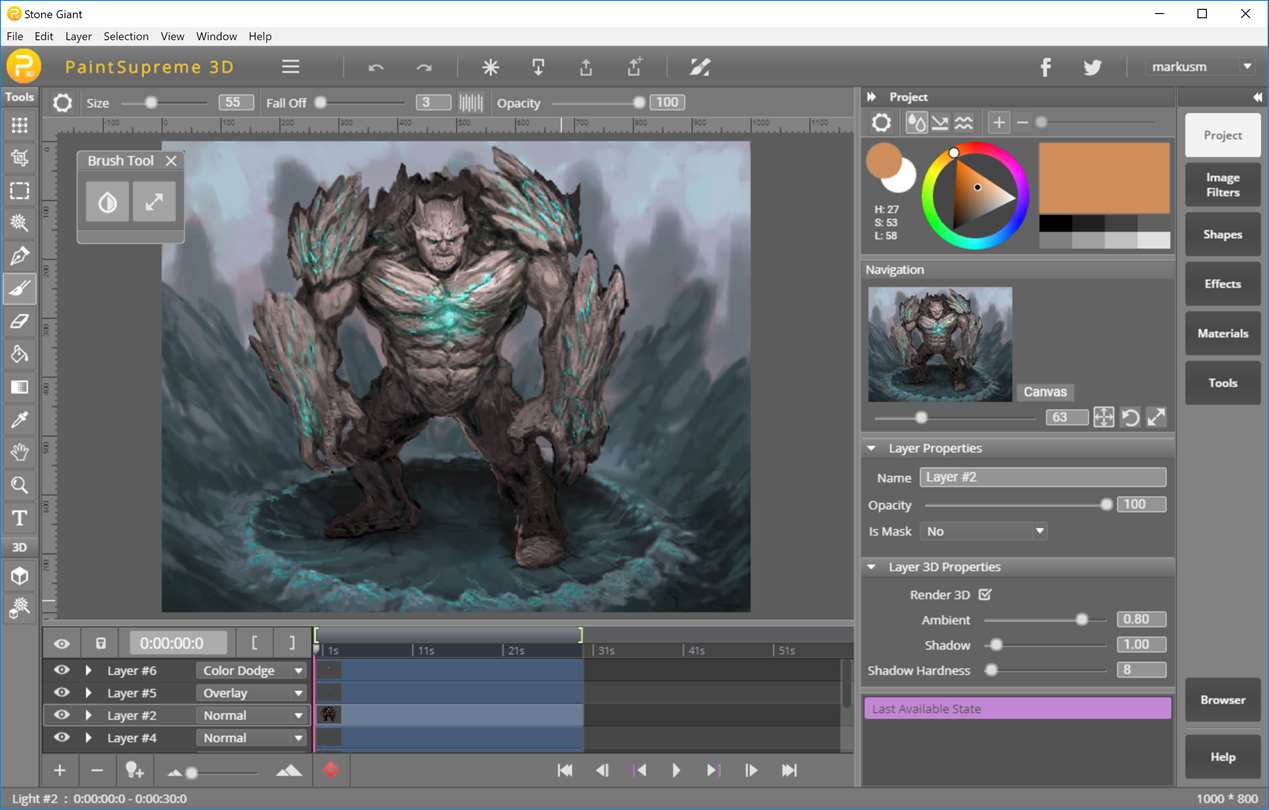The image size is (1269, 810).
Task: Select the Text tool
Action: point(19,518)
